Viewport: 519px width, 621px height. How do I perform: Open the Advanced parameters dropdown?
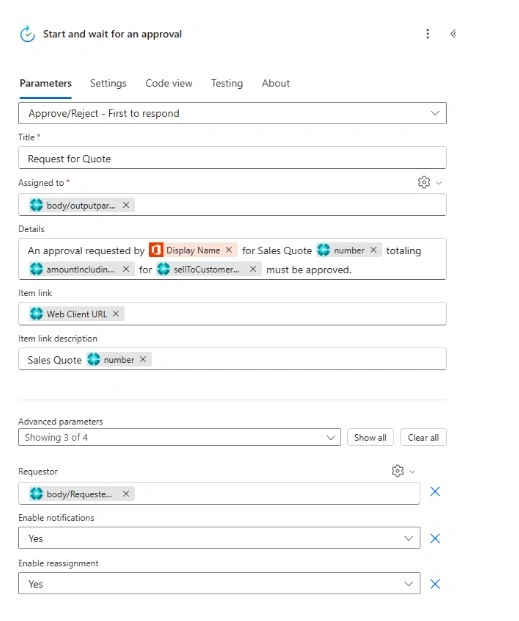tap(179, 437)
